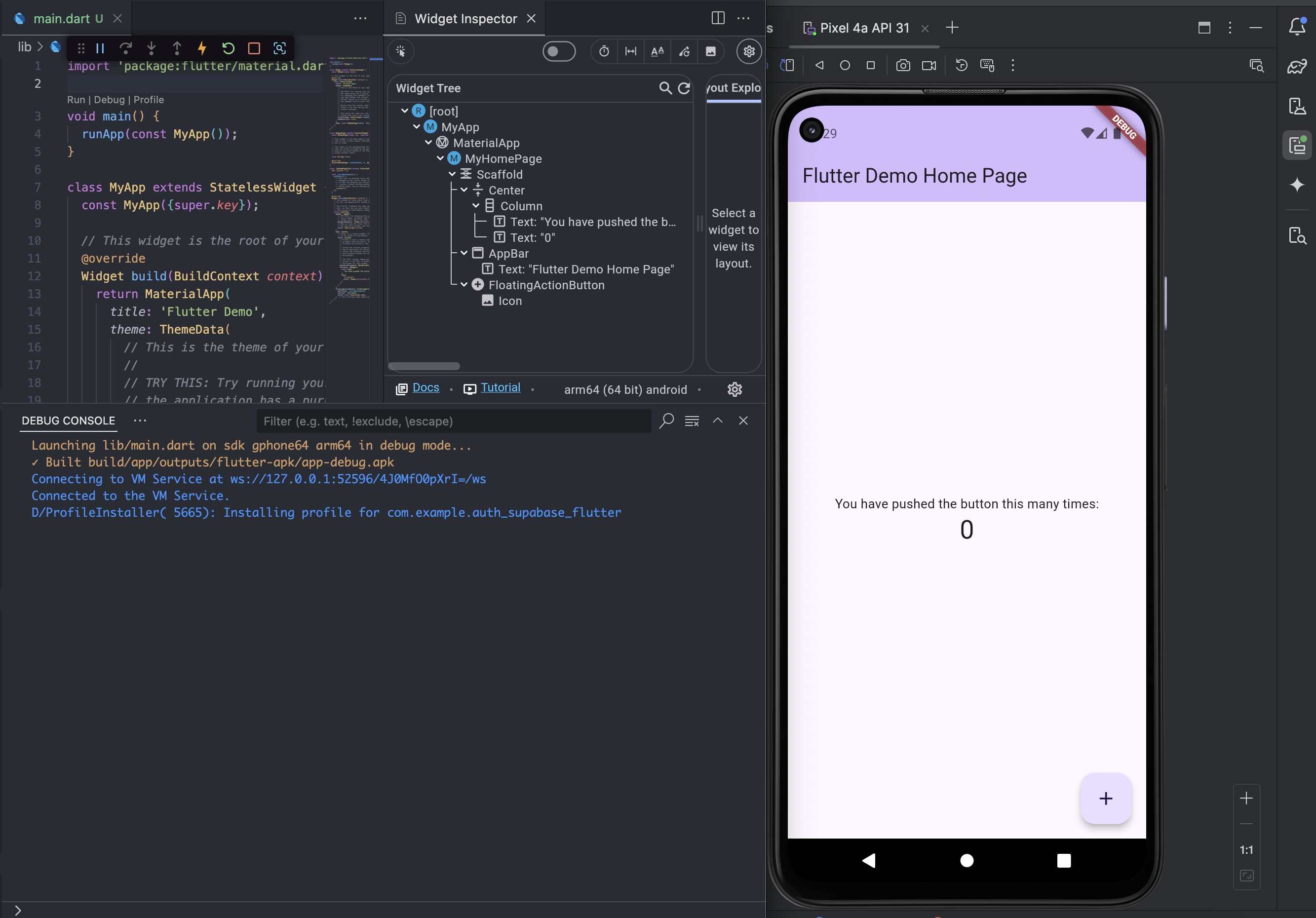
Task: Collapse the Column tree node
Action: (476, 205)
